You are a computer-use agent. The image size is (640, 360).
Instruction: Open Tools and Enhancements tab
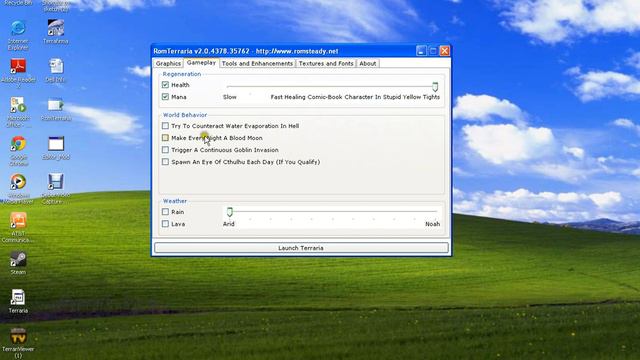coord(257,64)
